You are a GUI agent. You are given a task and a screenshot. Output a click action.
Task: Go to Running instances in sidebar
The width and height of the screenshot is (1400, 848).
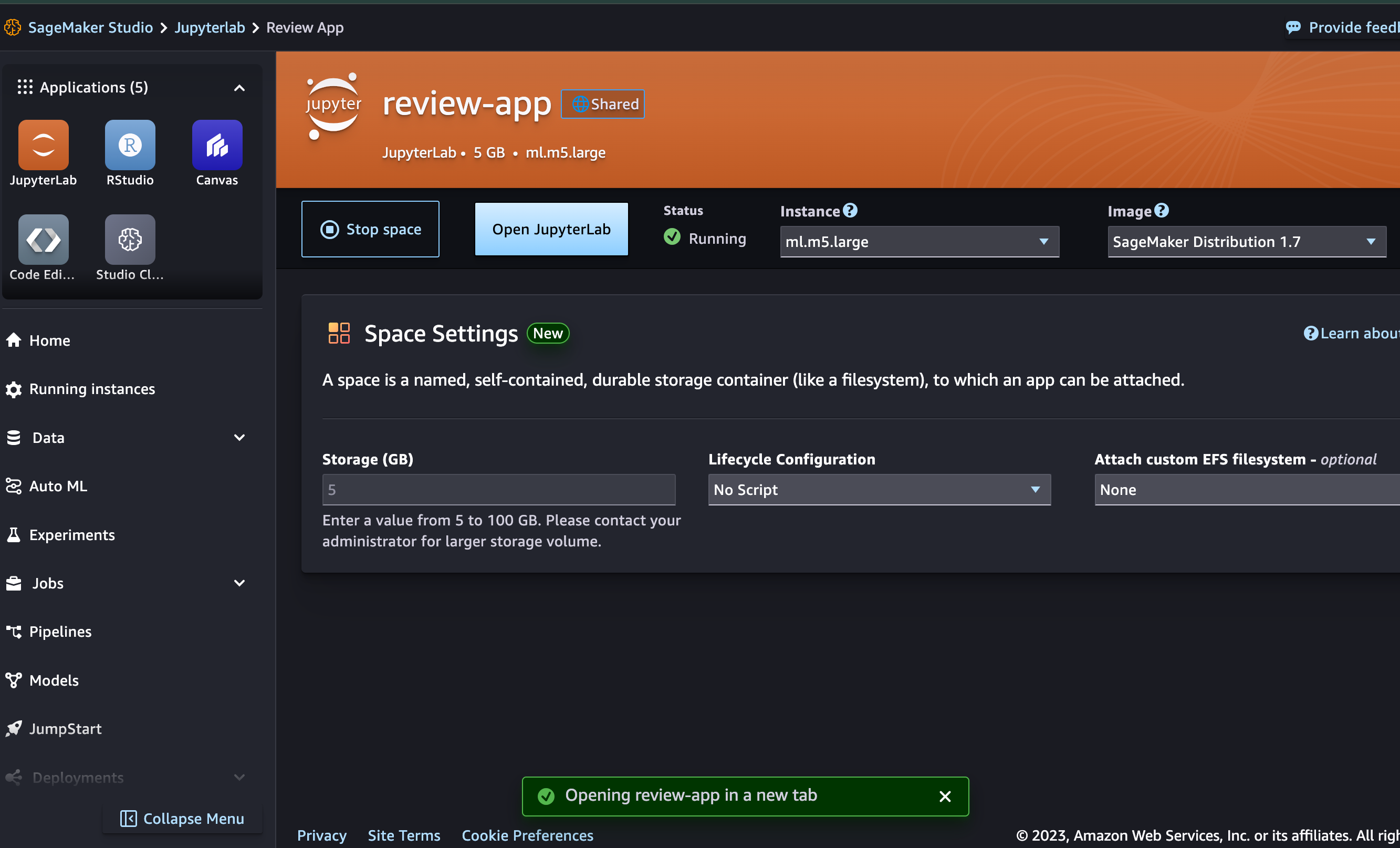pos(91,389)
